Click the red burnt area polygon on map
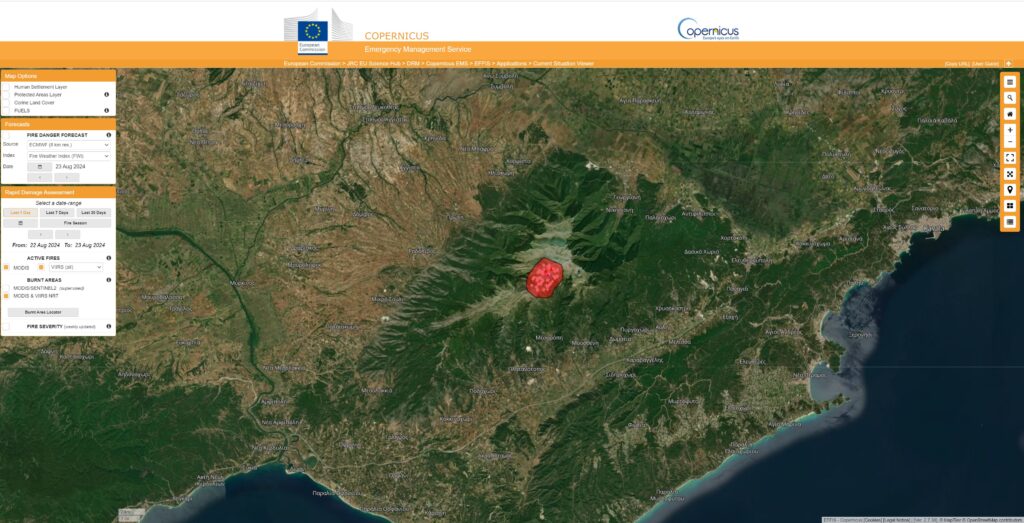This screenshot has height=523, width=1024. pos(545,277)
